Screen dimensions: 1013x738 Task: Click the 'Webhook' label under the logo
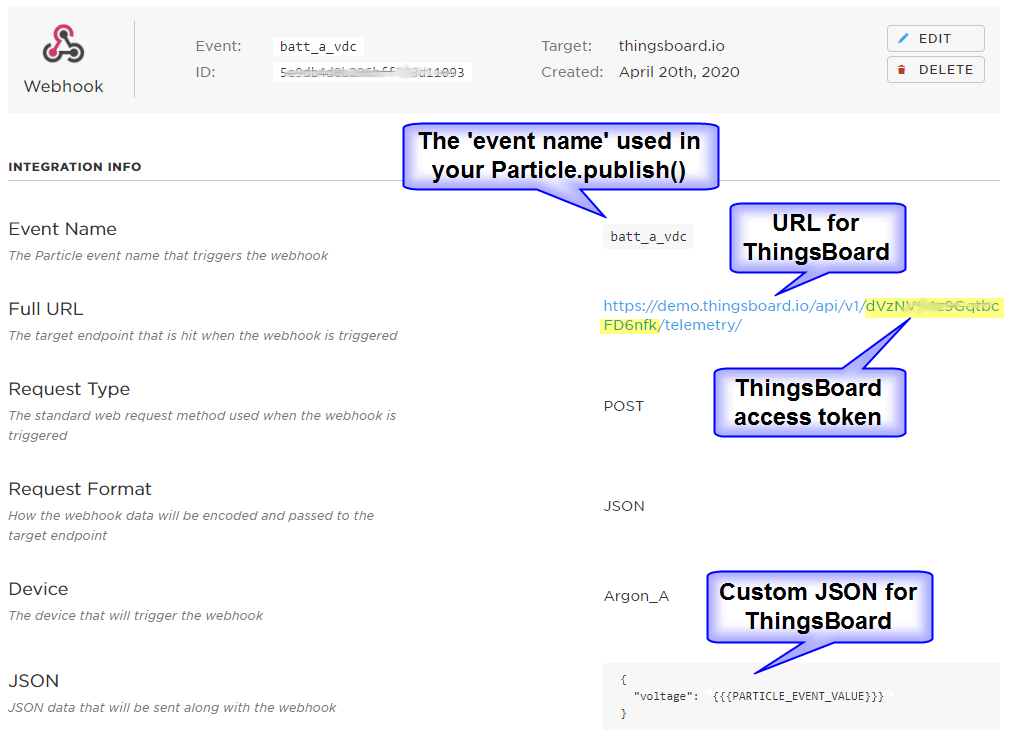pos(63,87)
